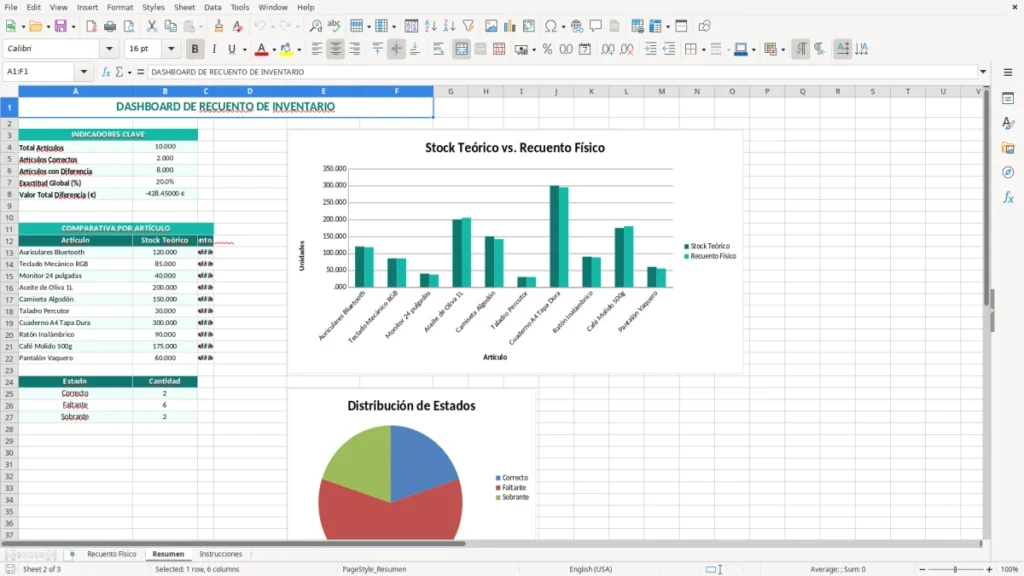This screenshot has width=1024, height=576.
Task: Open Find and Replace
Action: (x=315, y=26)
